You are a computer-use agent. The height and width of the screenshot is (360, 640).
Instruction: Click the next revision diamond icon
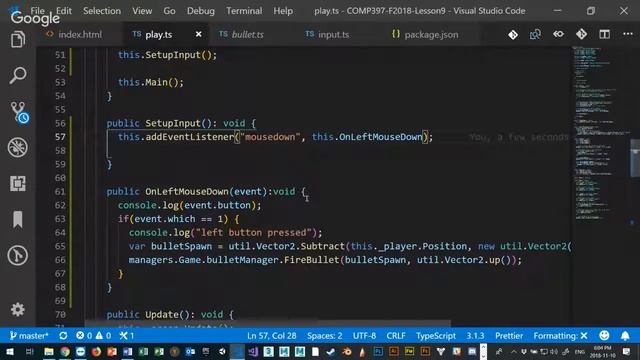tap(581, 34)
